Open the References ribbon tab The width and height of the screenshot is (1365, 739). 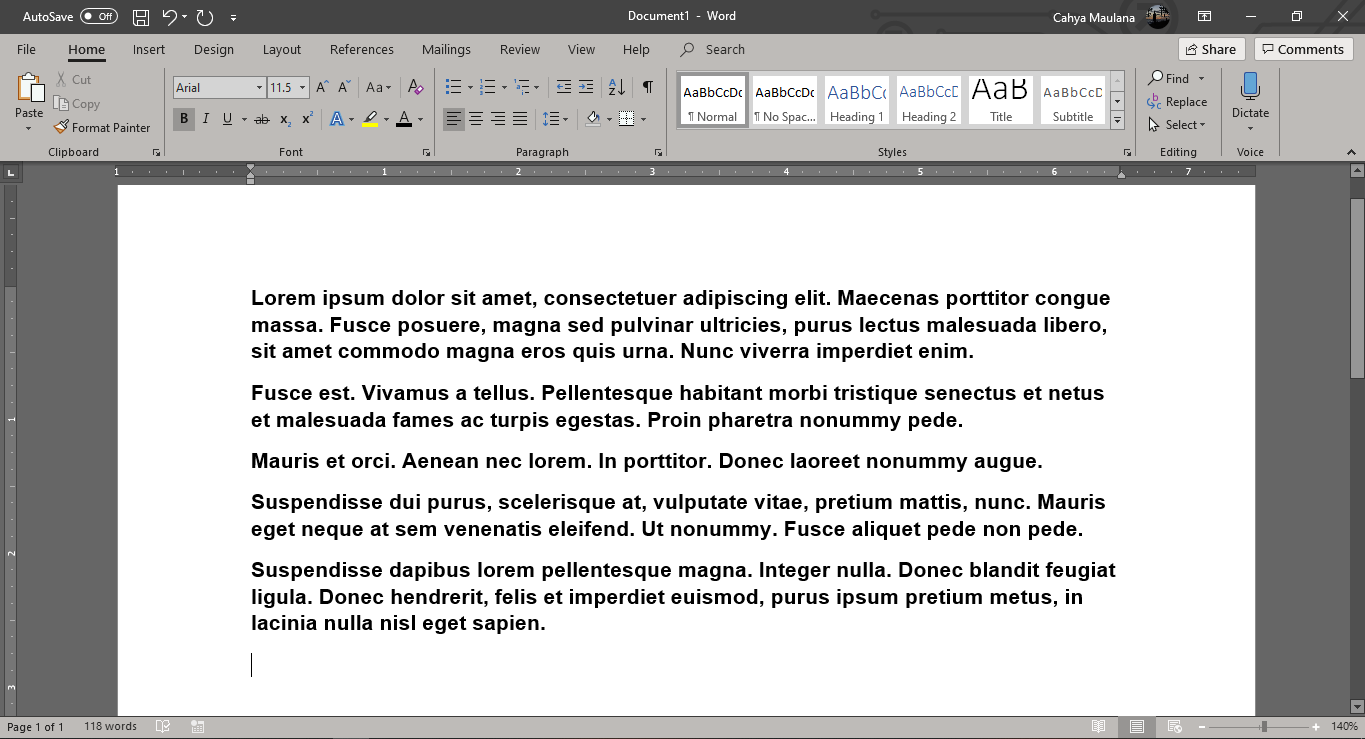pyautogui.click(x=361, y=49)
